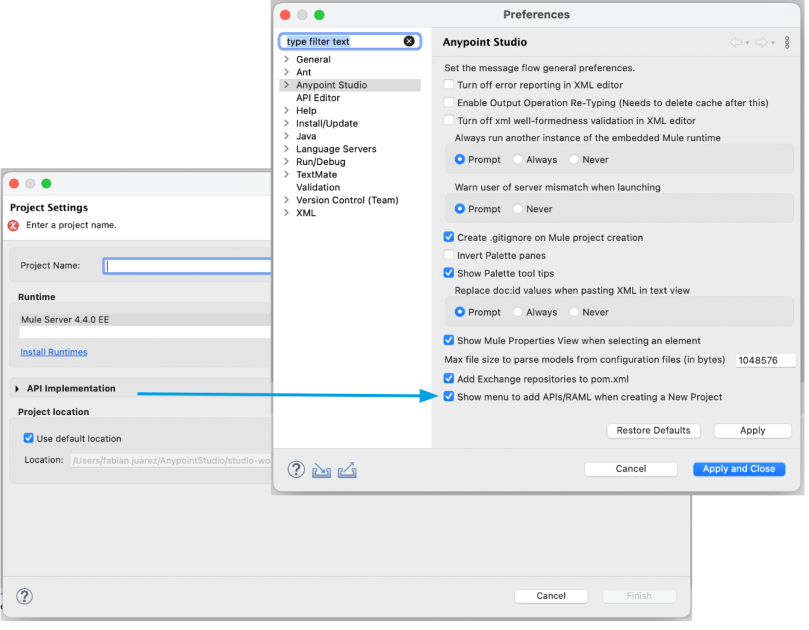The image size is (809, 630).
Task: Select Anypoint Studio in the preferences tree
Action: point(331,84)
